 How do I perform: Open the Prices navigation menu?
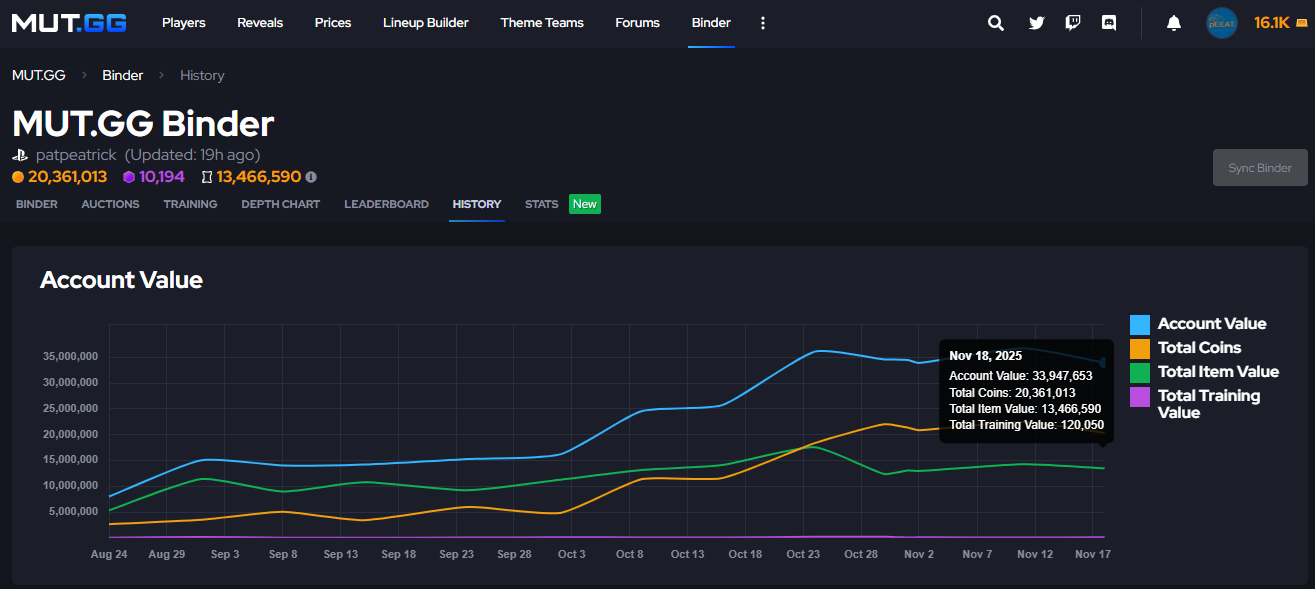[x=333, y=23]
